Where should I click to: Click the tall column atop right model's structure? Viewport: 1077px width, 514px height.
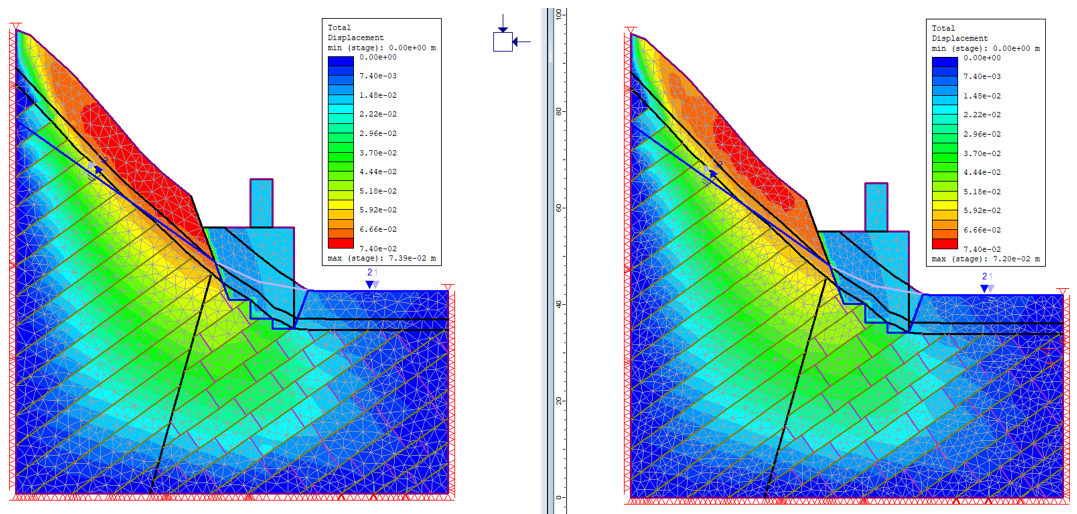(876, 207)
